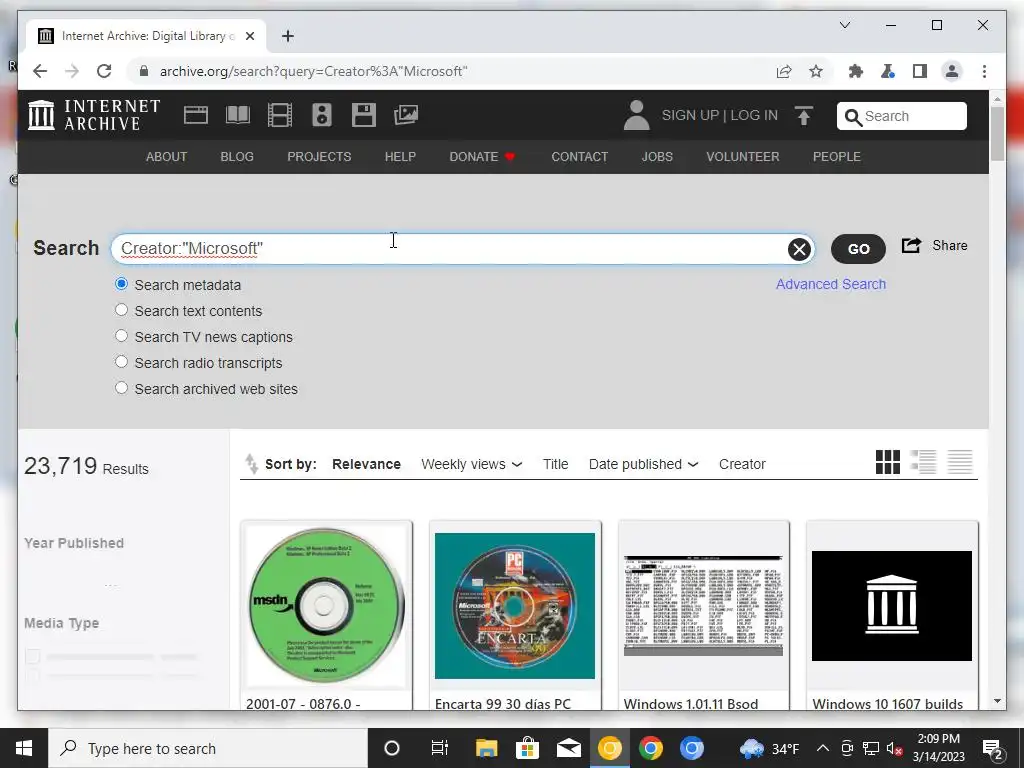Sort results by Relevance
Viewport: 1024px width, 768px height.
point(366,464)
